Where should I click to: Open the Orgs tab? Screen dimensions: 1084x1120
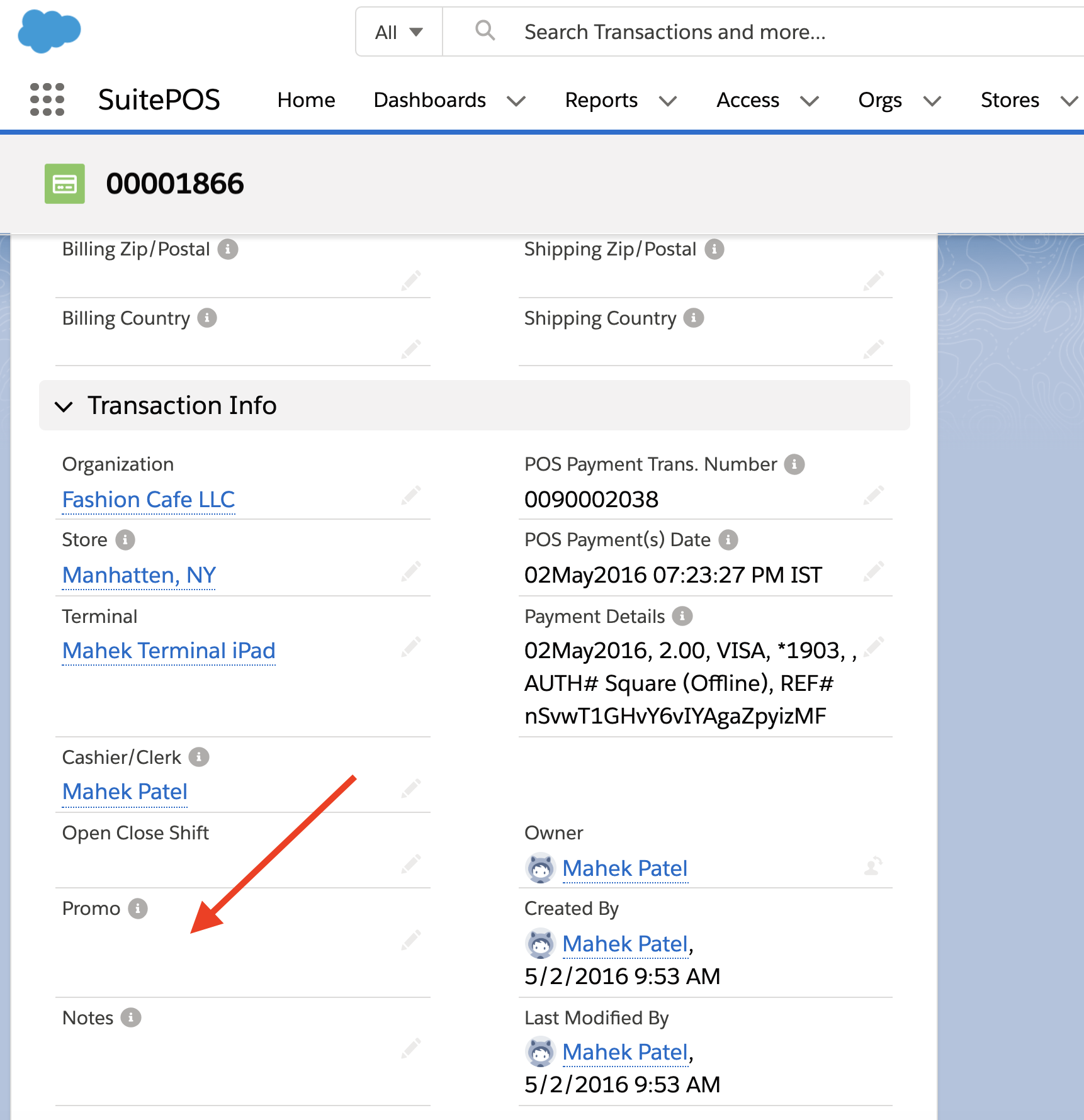881,100
